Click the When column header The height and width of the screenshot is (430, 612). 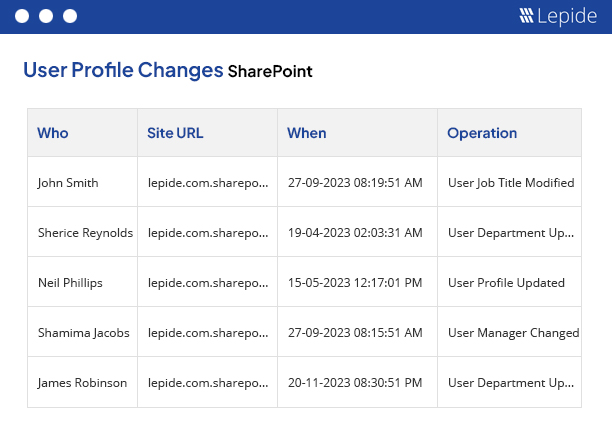tap(306, 133)
